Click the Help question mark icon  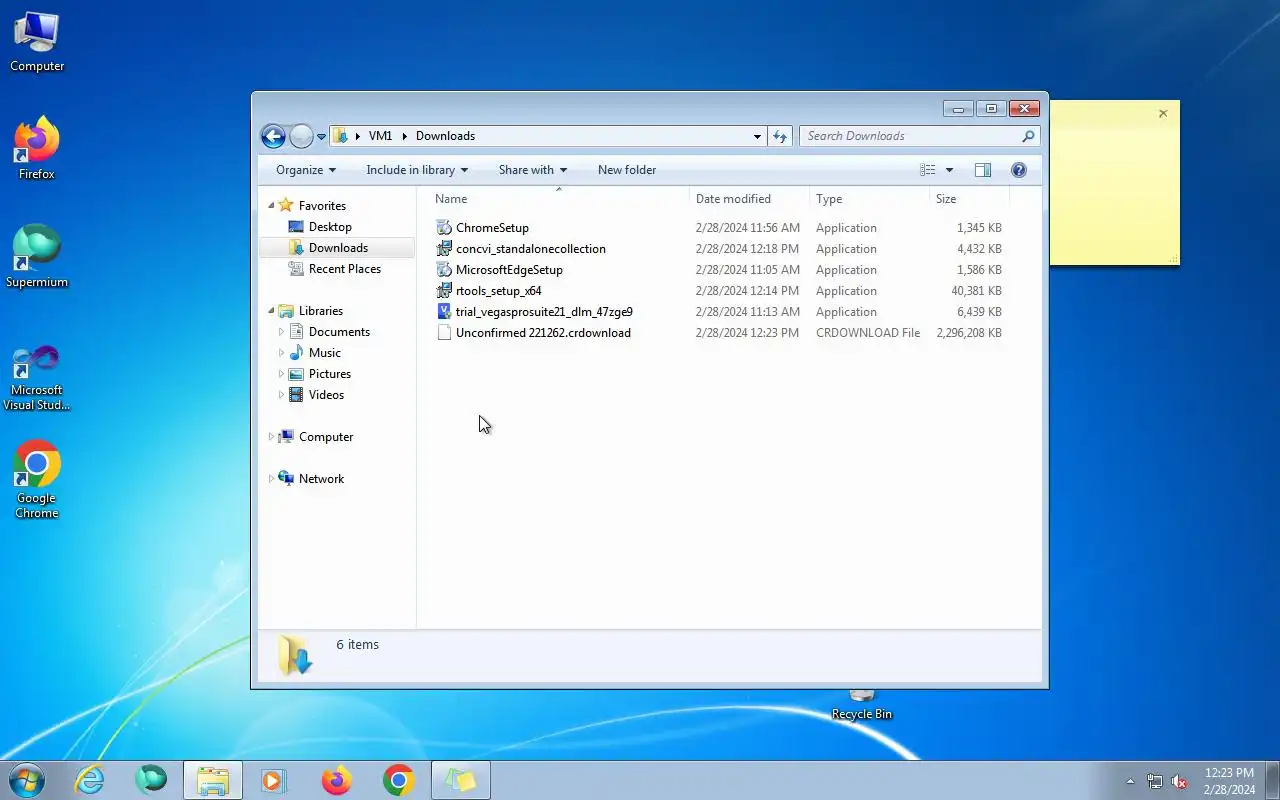click(x=1019, y=170)
